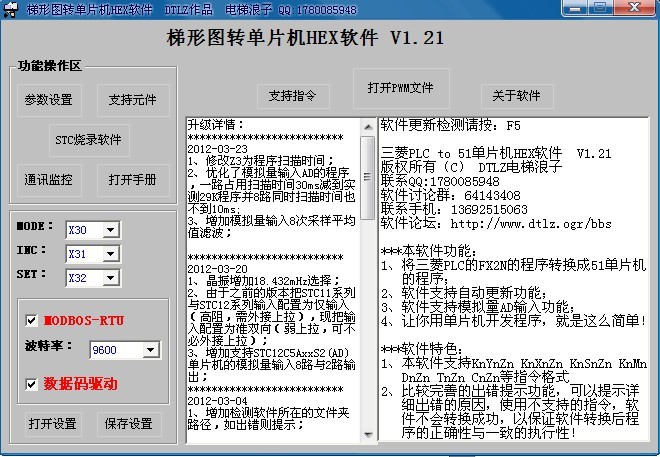Click 打开手册 to open manual
The width and height of the screenshot is (660, 457).
[x=132, y=180]
